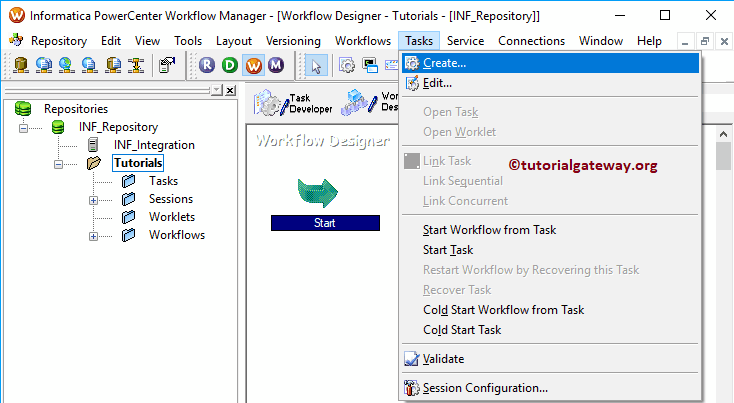Screen dimensions: 734x403
Task: Click the orange W Workflow Manager icon
Action: [x=253, y=65]
